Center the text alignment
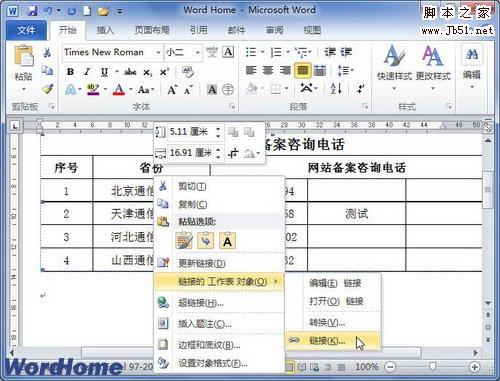The height and width of the screenshot is (381, 500). [268, 70]
